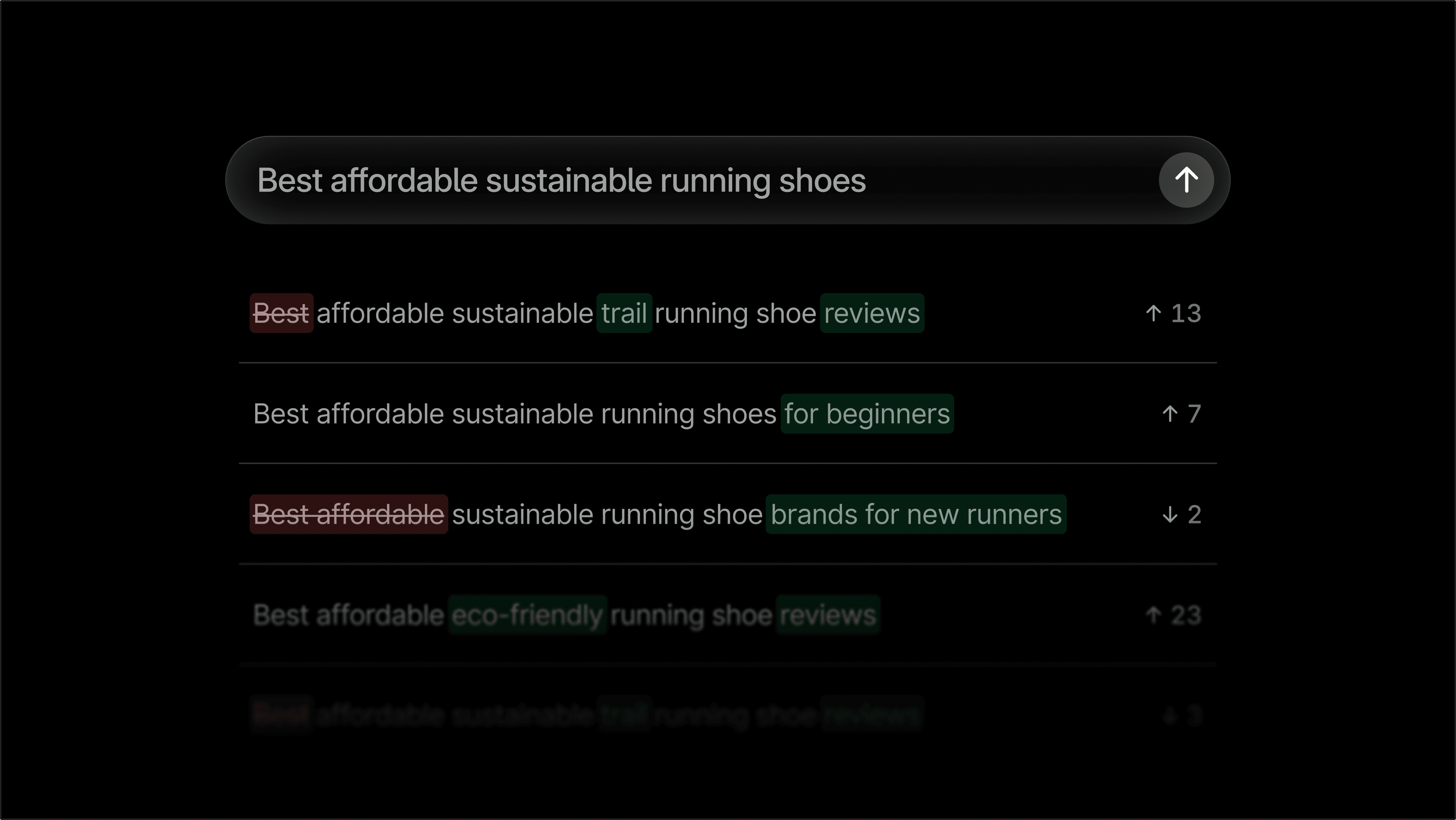
Task: Click the up arrow beside 13
Action: coord(1153,313)
